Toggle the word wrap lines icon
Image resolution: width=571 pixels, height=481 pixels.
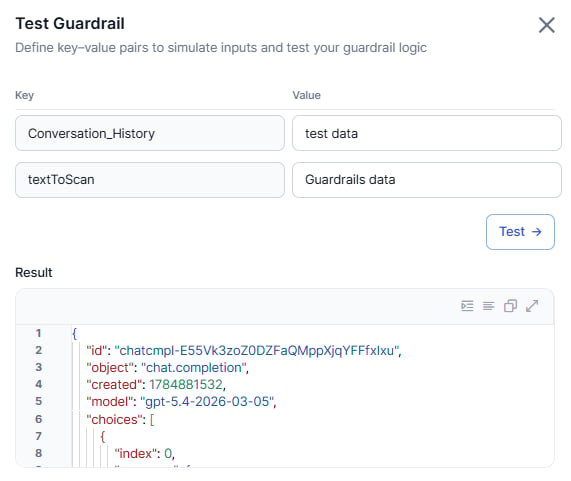[x=489, y=306]
